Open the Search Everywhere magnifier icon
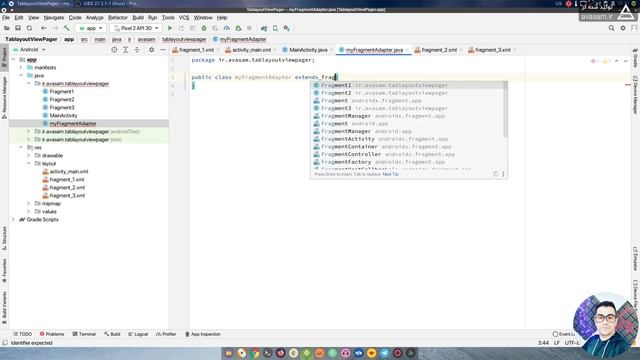The height and width of the screenshot is (360, 640). 611,28
